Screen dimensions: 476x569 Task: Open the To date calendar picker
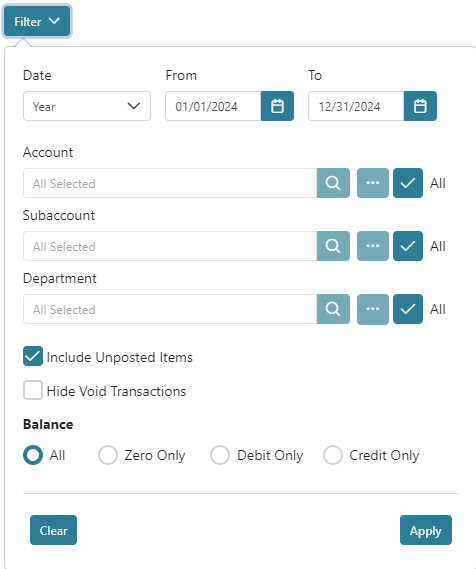pyautogui.click(x=420, y=106)
